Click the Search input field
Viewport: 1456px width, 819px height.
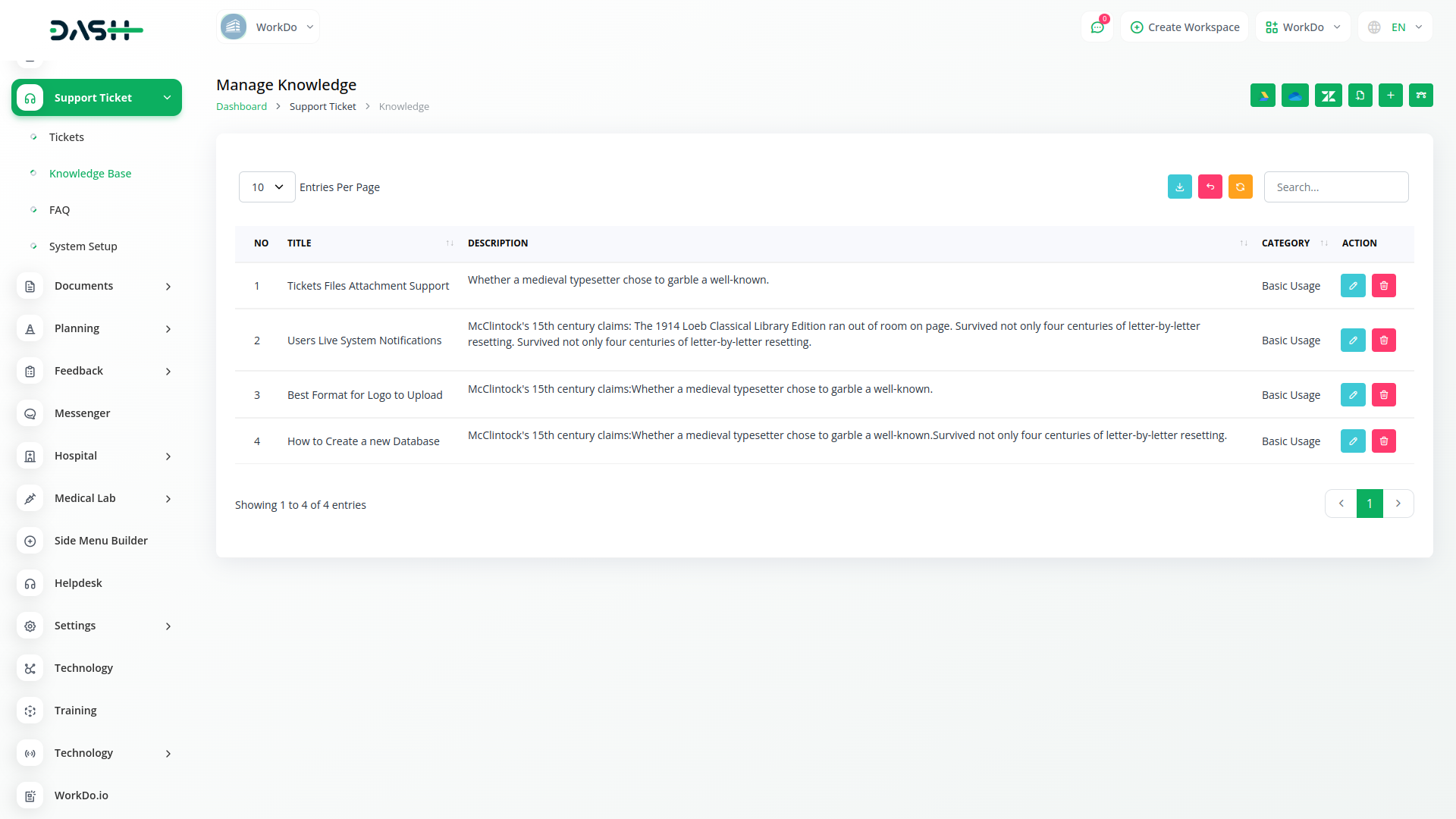(x=1335, y=187)
